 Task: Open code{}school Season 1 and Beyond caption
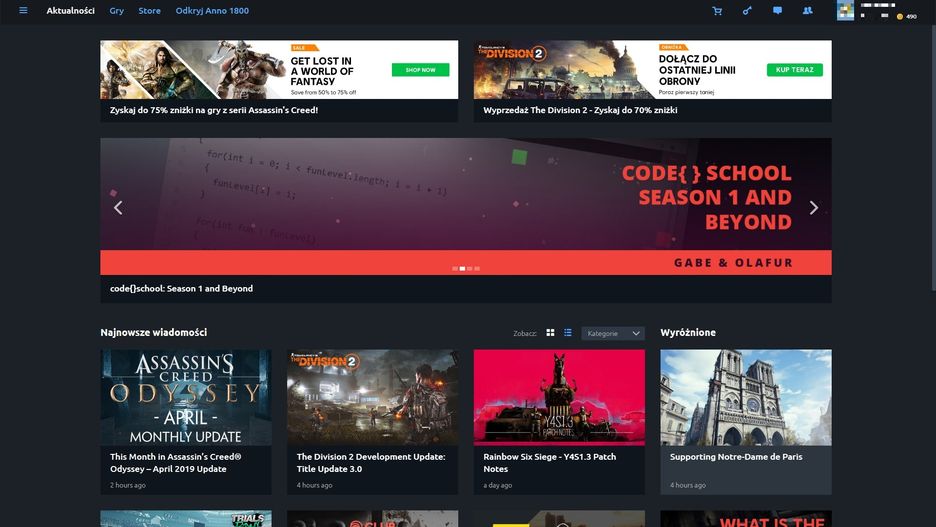[x=181, y=288]
